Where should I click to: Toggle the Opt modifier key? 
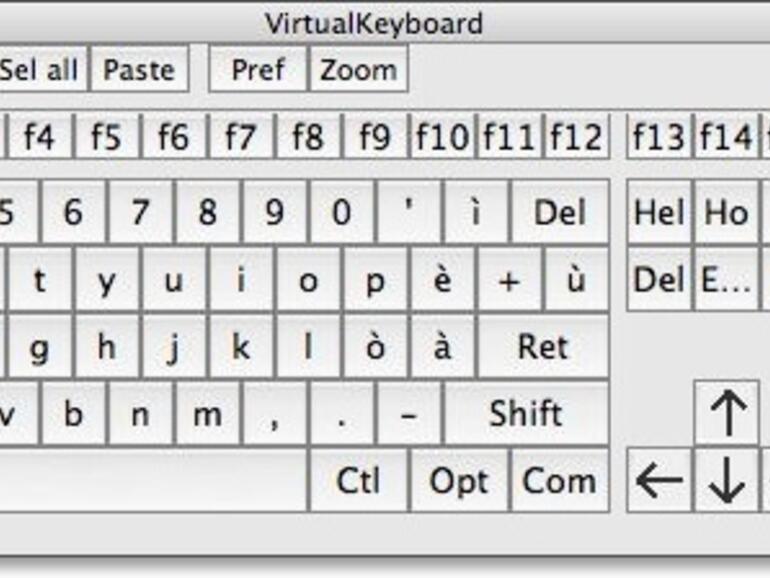click(x=459, y=481)
